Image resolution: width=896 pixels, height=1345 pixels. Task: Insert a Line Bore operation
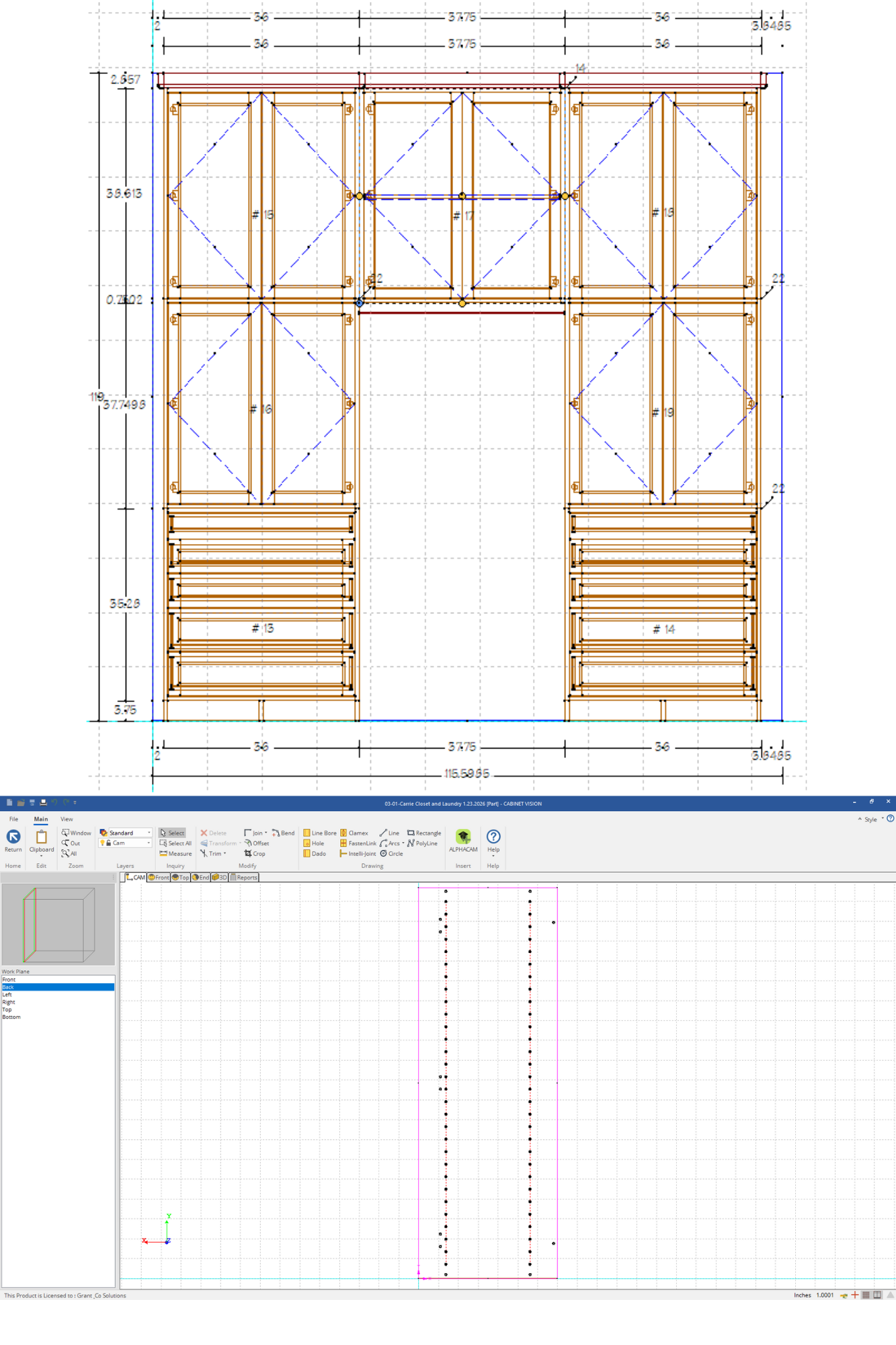click(320, 833)
